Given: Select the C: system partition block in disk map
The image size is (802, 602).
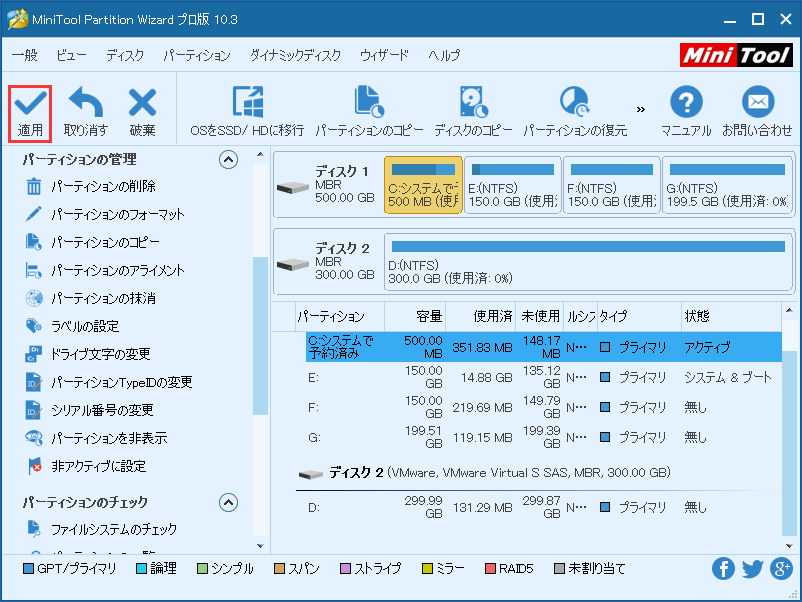Looking at the screenshot, I should (x=423, y=185).
